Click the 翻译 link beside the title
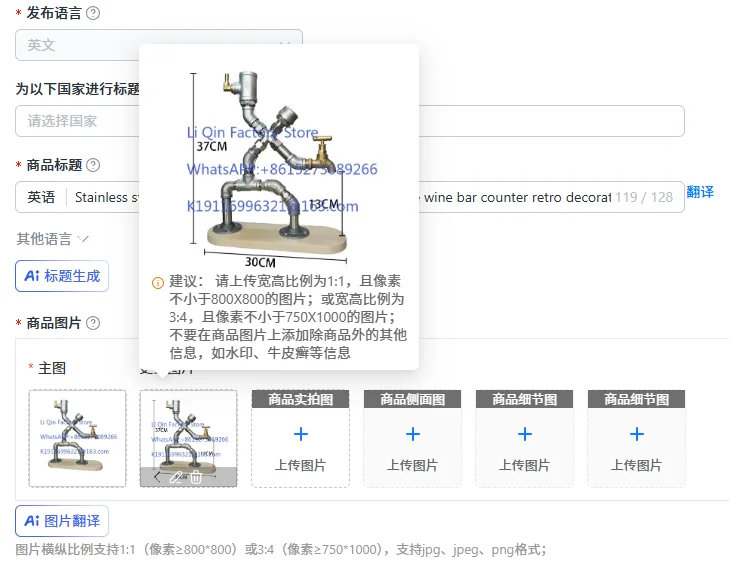 pyautogui.click(x=700, y=192)
